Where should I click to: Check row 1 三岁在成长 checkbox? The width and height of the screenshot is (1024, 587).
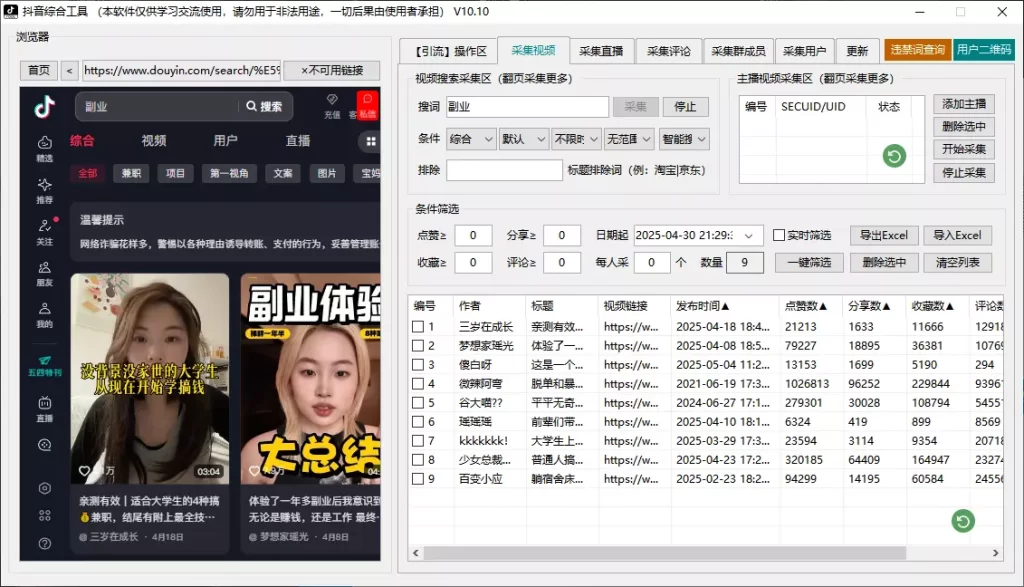tap(418, 326)
